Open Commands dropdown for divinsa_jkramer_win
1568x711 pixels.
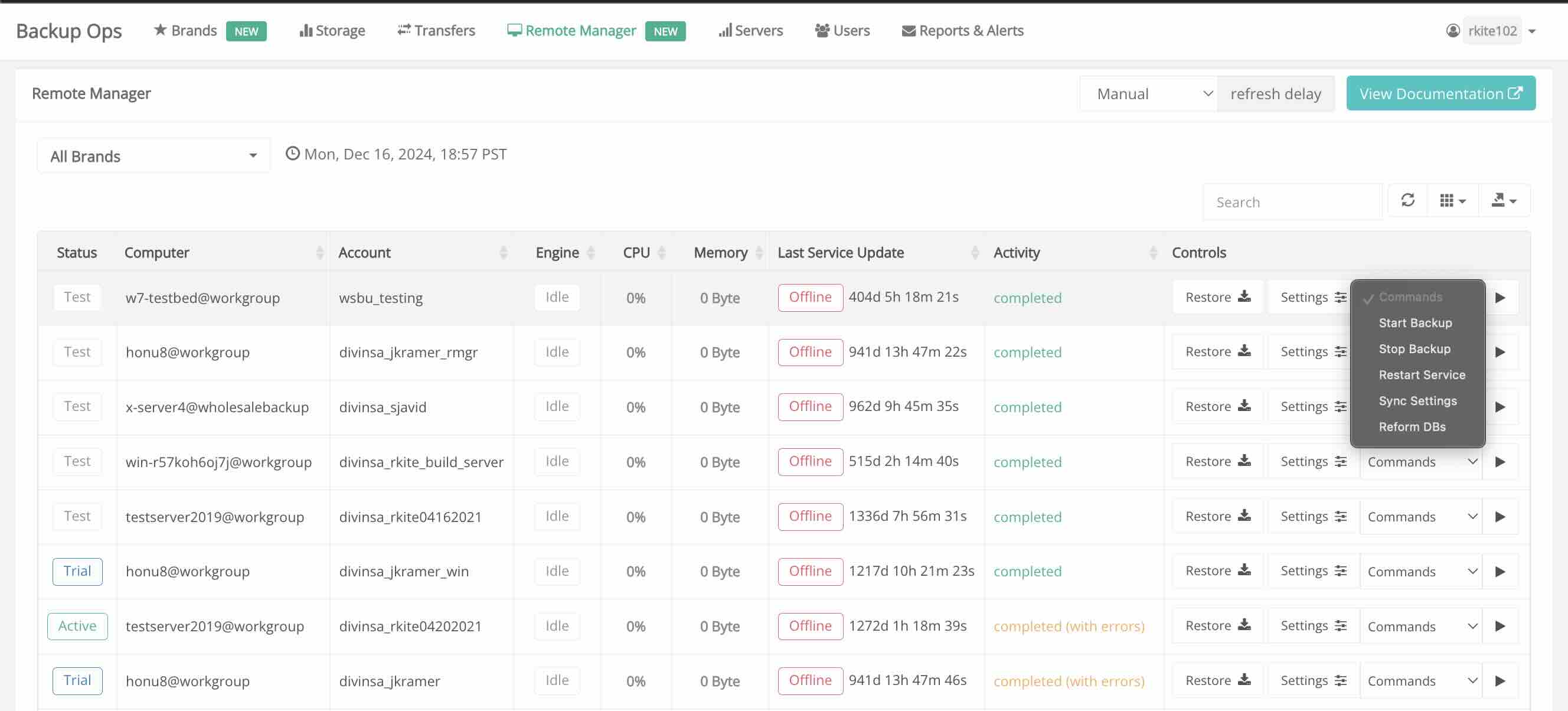point(1422,572)
